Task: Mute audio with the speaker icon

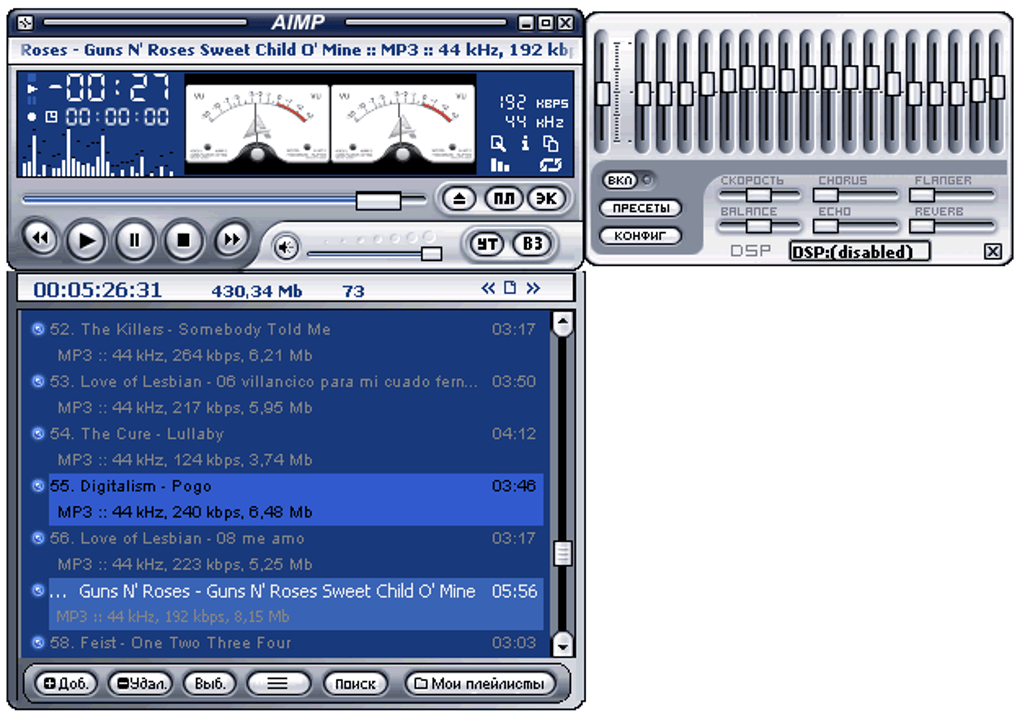Action: click(286, 247)
